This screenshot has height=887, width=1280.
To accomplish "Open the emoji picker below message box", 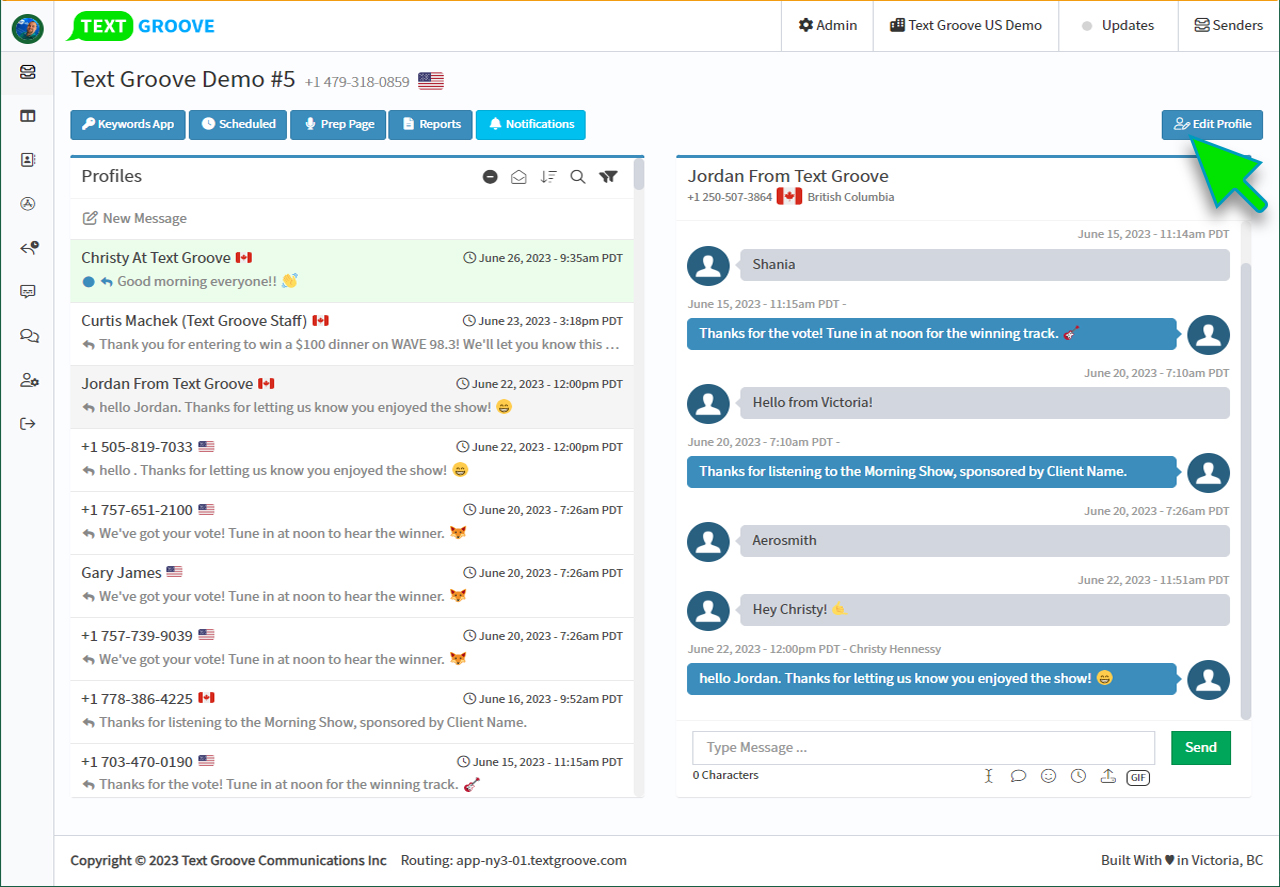I will tap(1048, 776).
